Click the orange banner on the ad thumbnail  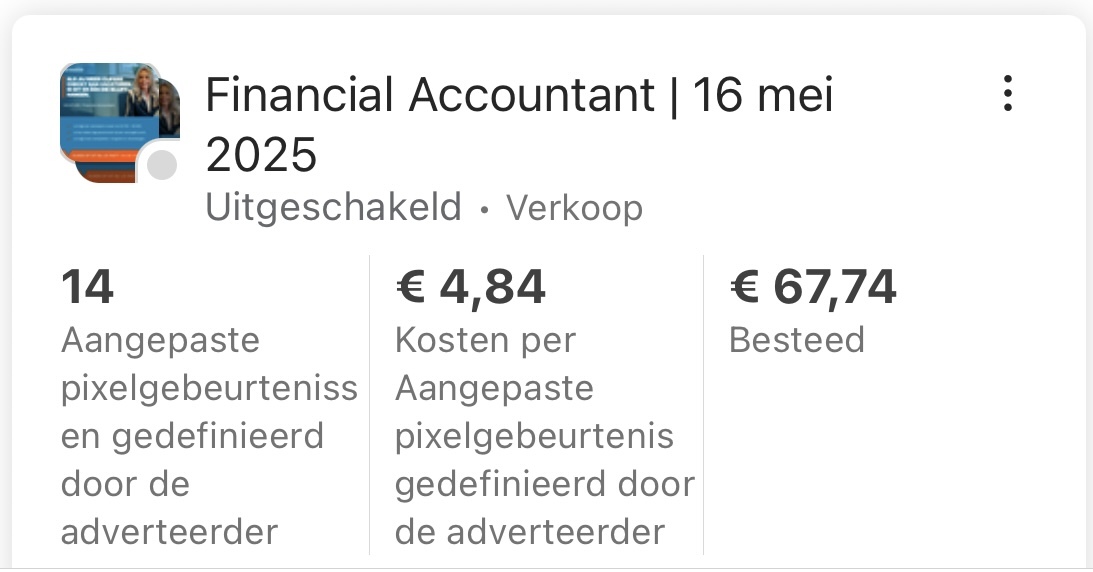[100, 156]
